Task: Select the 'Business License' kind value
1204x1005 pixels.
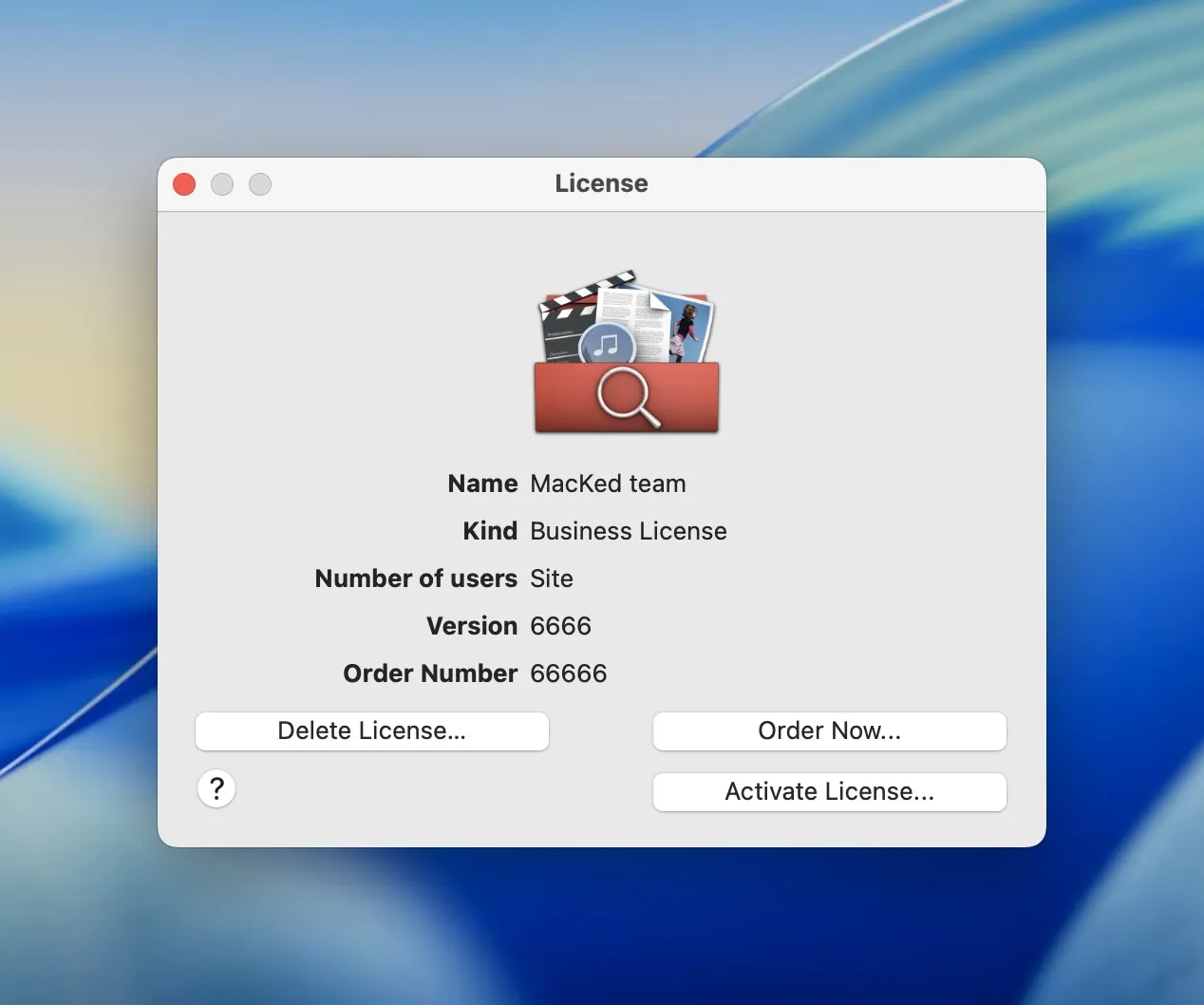Action: pyautogui.click(x=629, y=531)
